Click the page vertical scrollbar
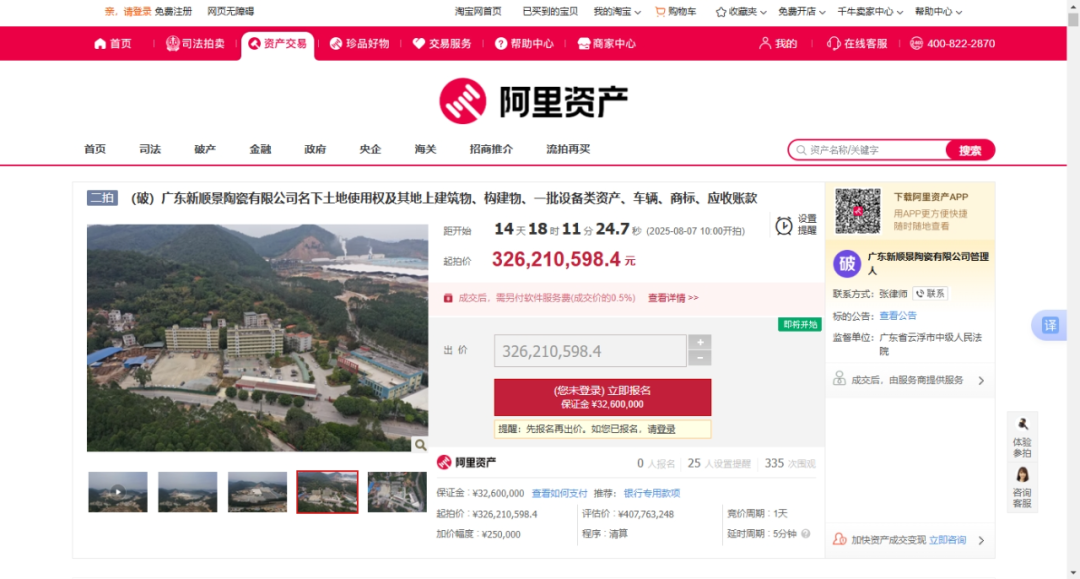This screenshot has height=579, width=1080. point(1073,289)
